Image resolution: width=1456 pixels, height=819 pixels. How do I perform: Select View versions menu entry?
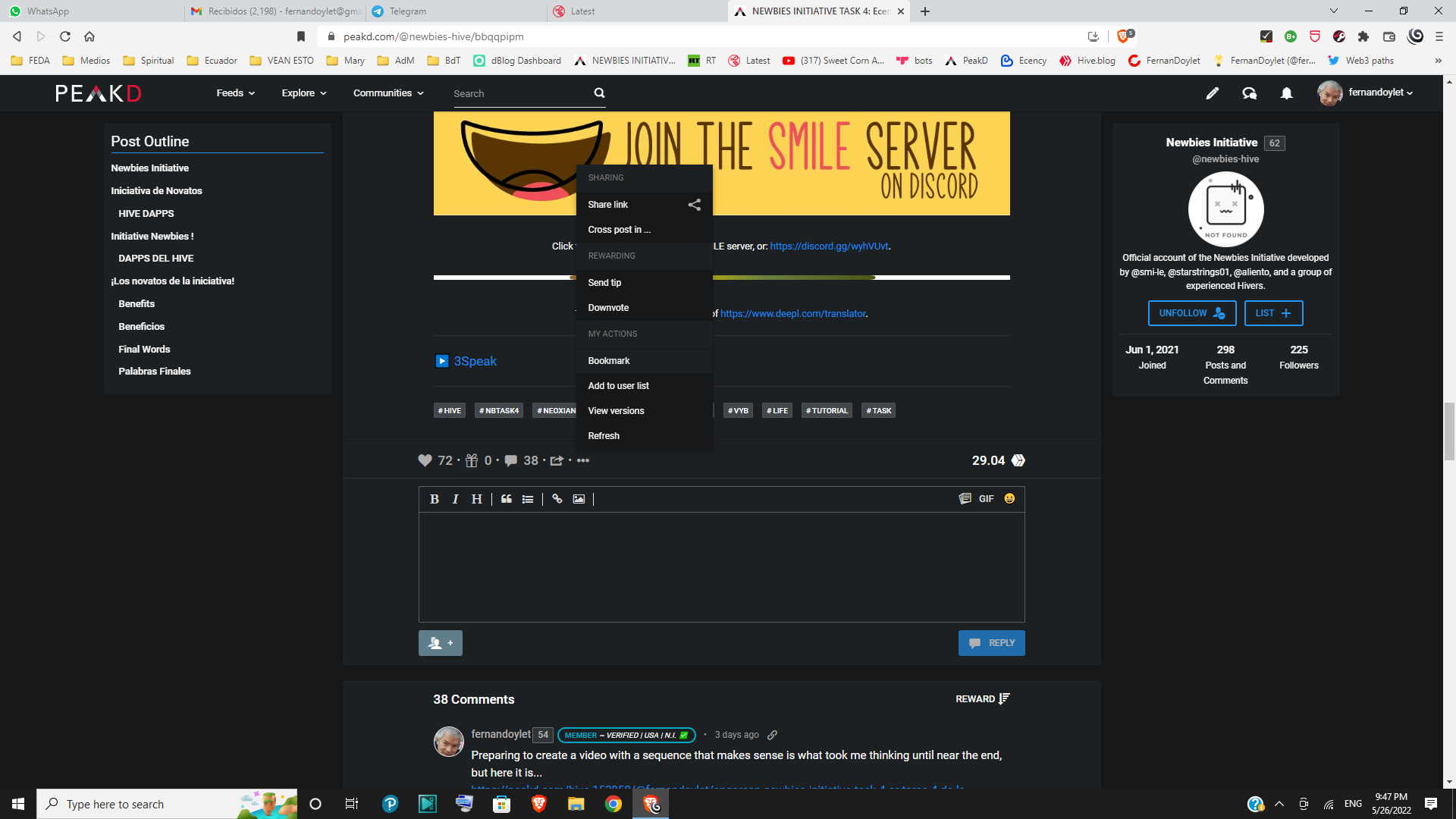pos(644,411)
